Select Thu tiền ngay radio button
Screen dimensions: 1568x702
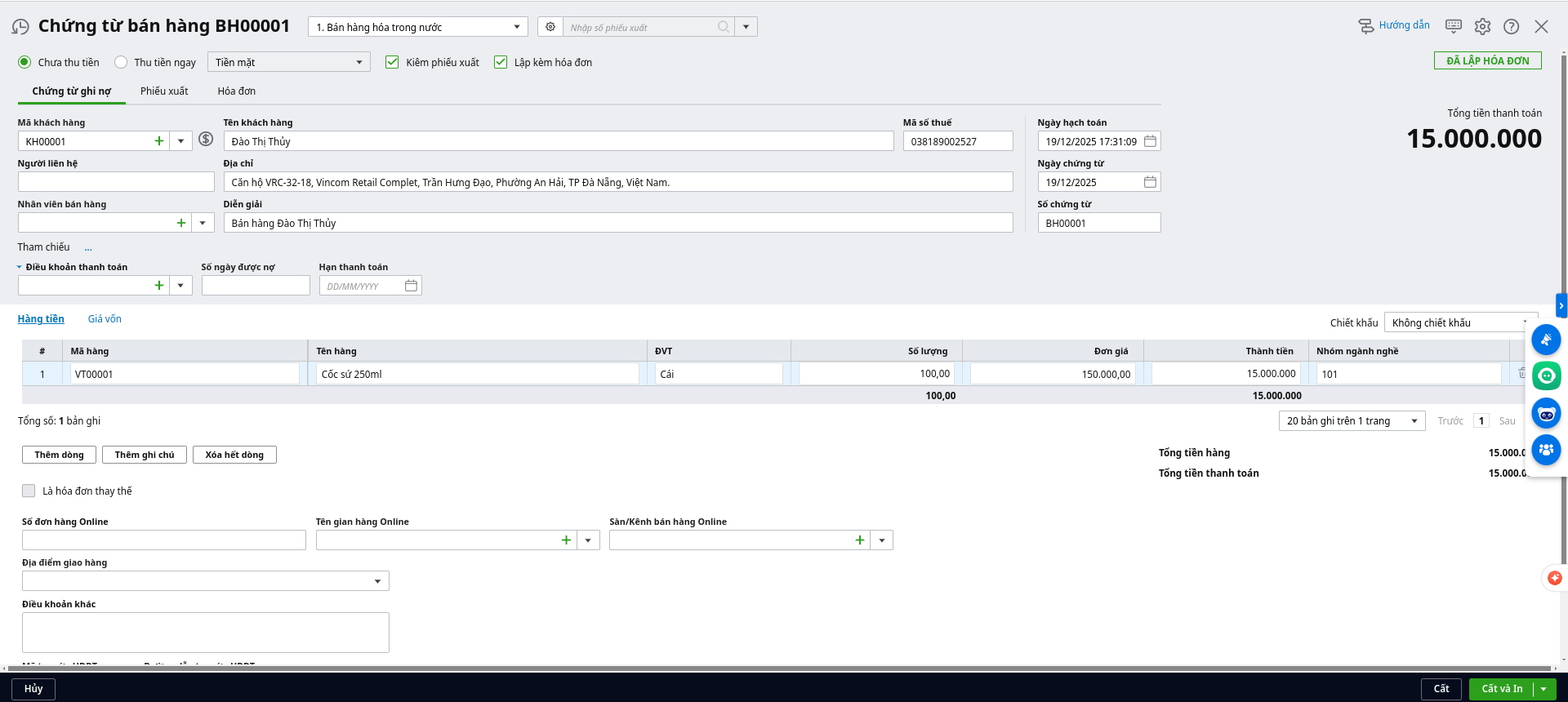click(121, 62)
